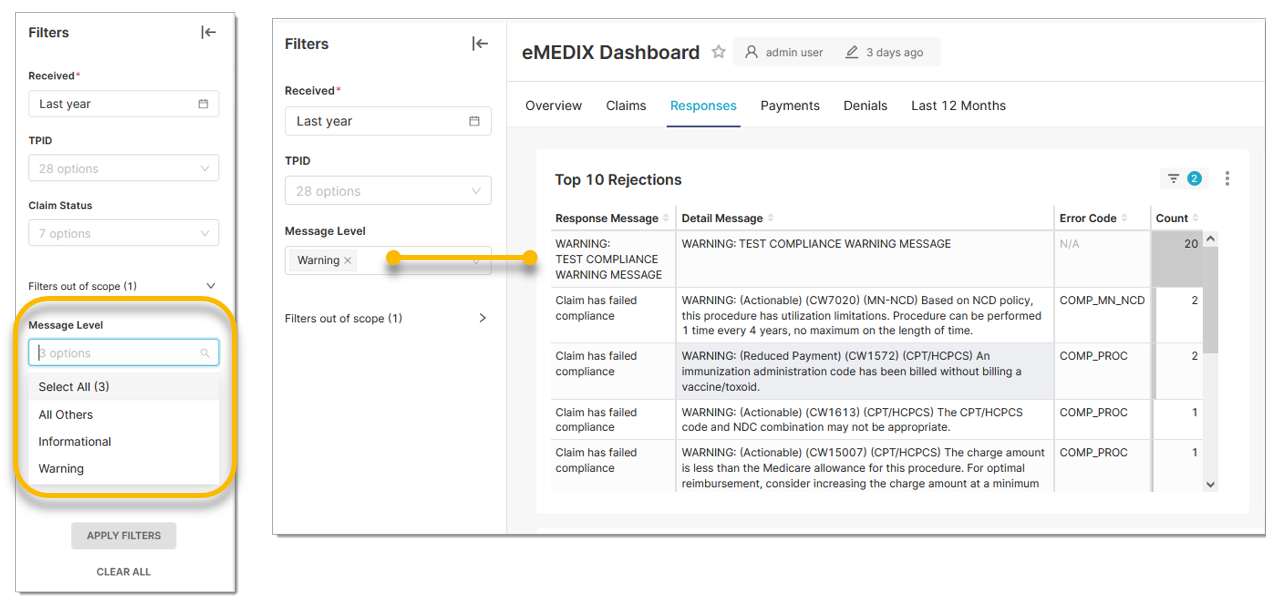
Task: Select the Informational message level option
Action: (75, 442)
